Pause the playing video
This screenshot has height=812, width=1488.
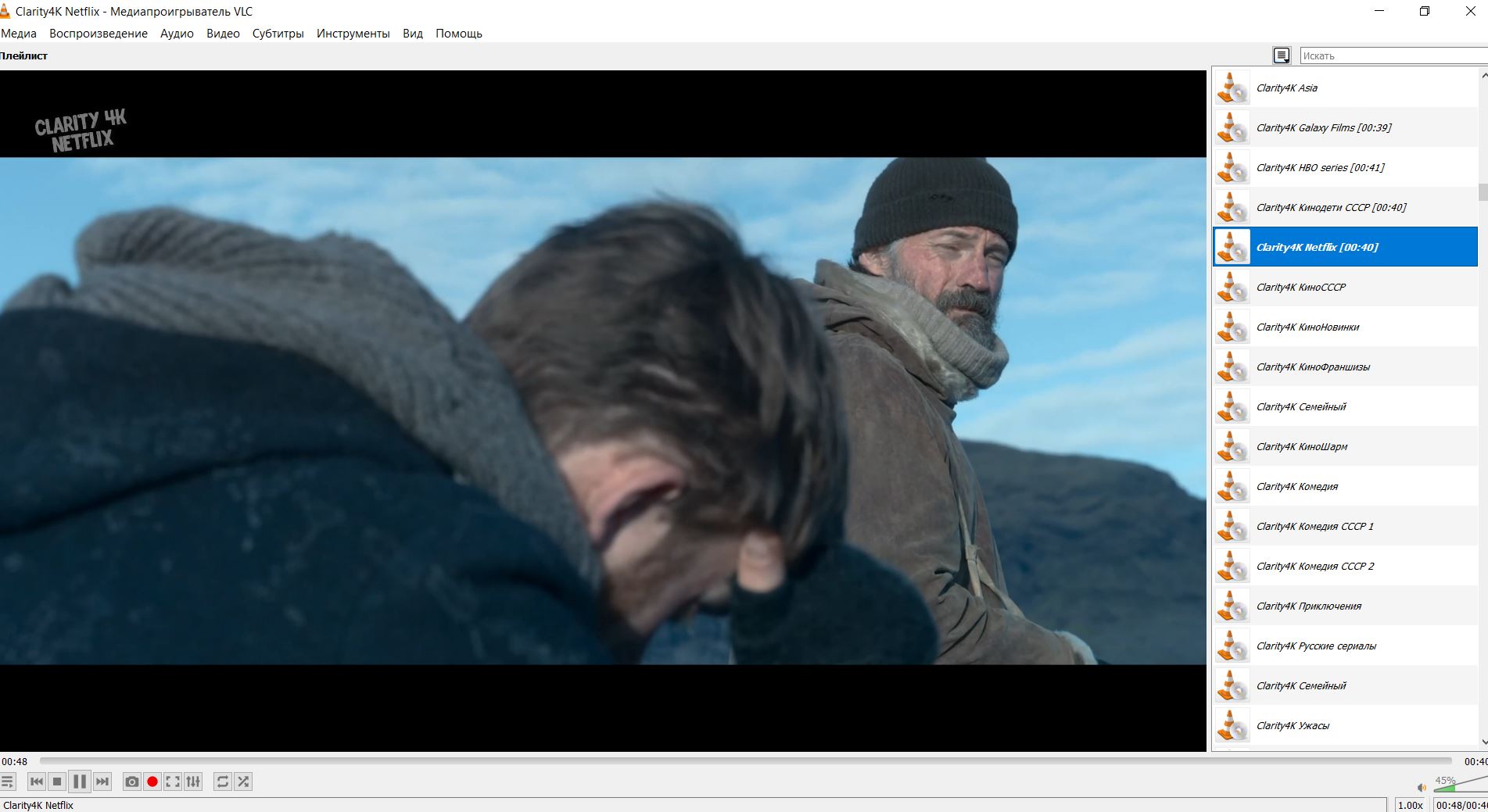tap(80, 782)
